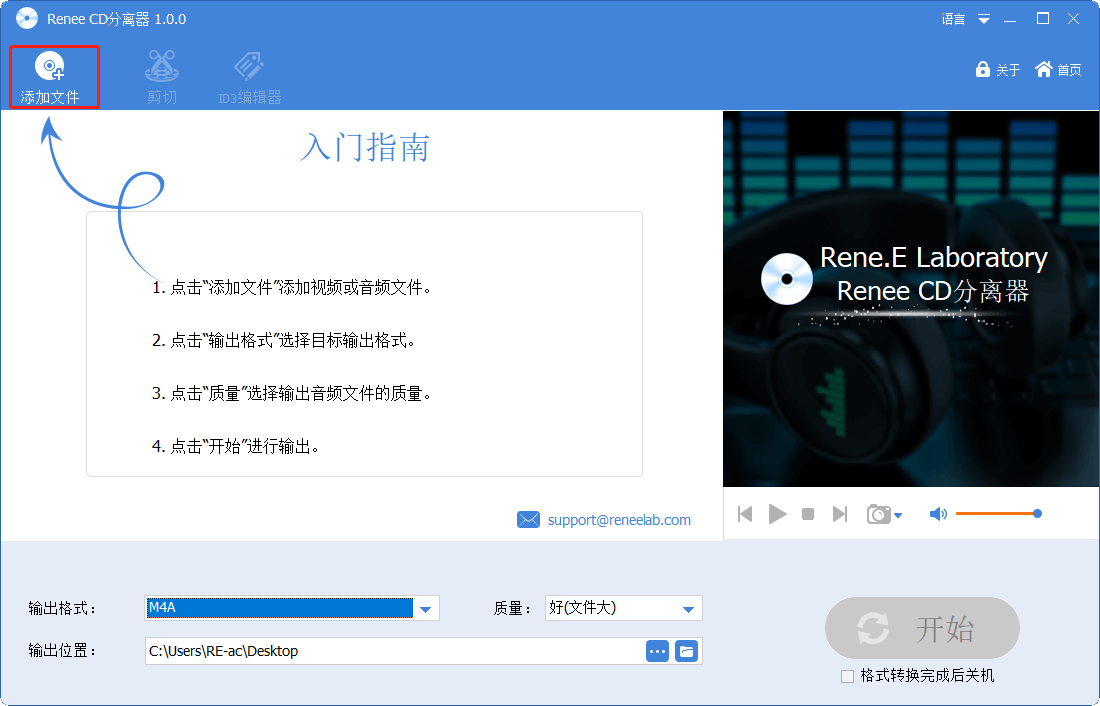Click the 添加文件 add file icon
The height and width of the screenshot is (706, 1100).
pos(50,67)
